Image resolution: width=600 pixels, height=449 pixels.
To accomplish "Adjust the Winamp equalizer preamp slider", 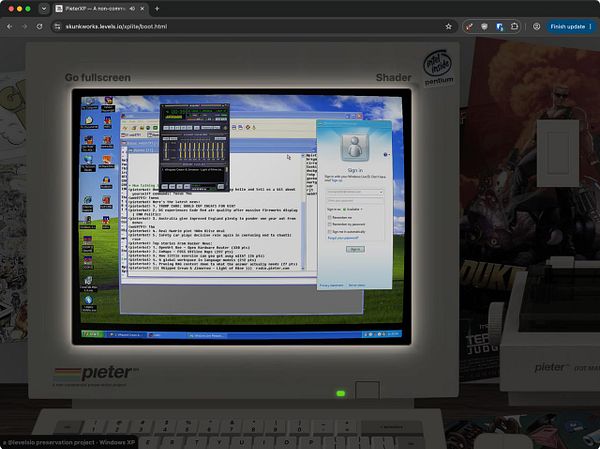I will pos(166,150).
